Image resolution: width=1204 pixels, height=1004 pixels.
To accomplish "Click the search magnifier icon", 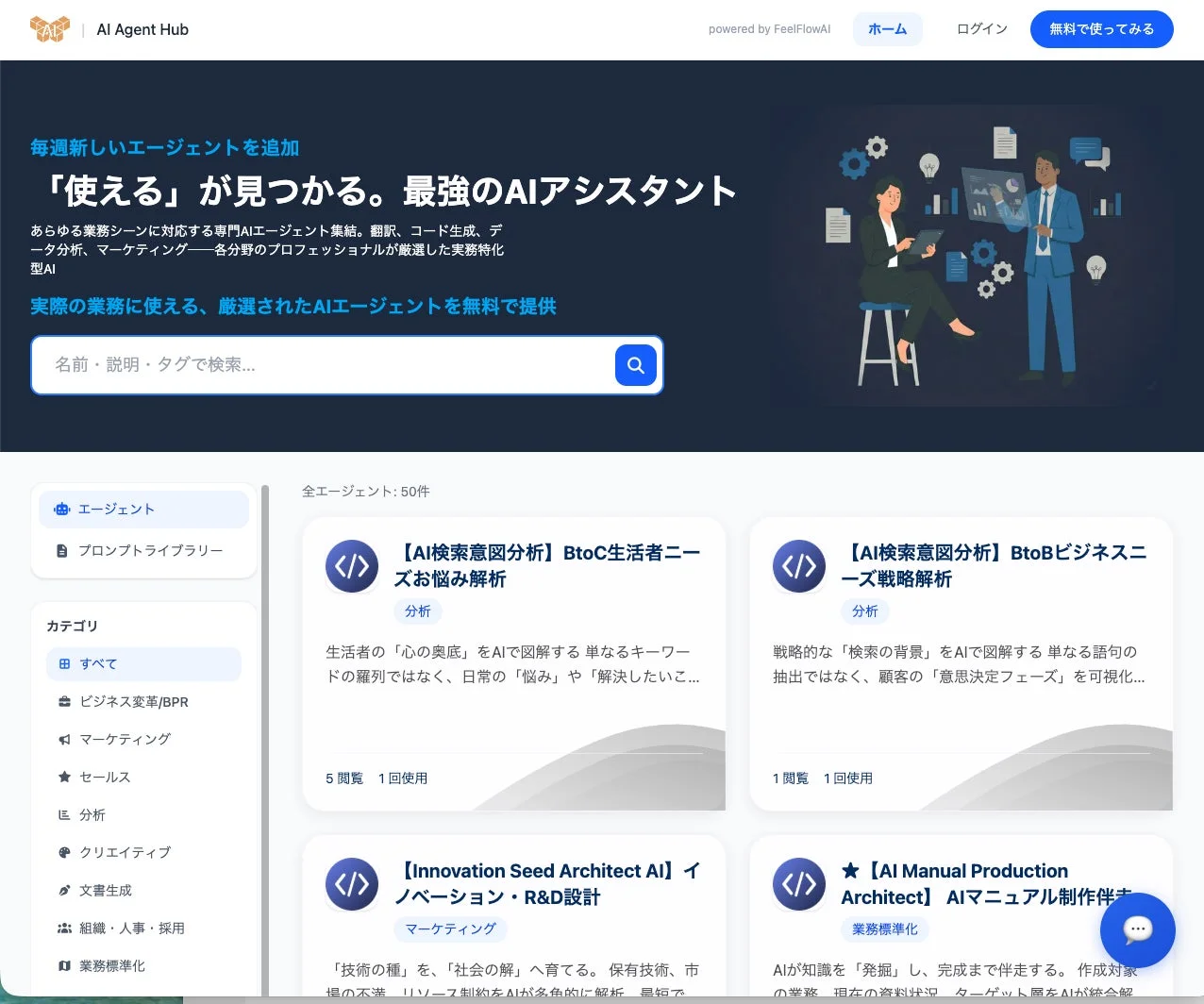I will [635, 365].
